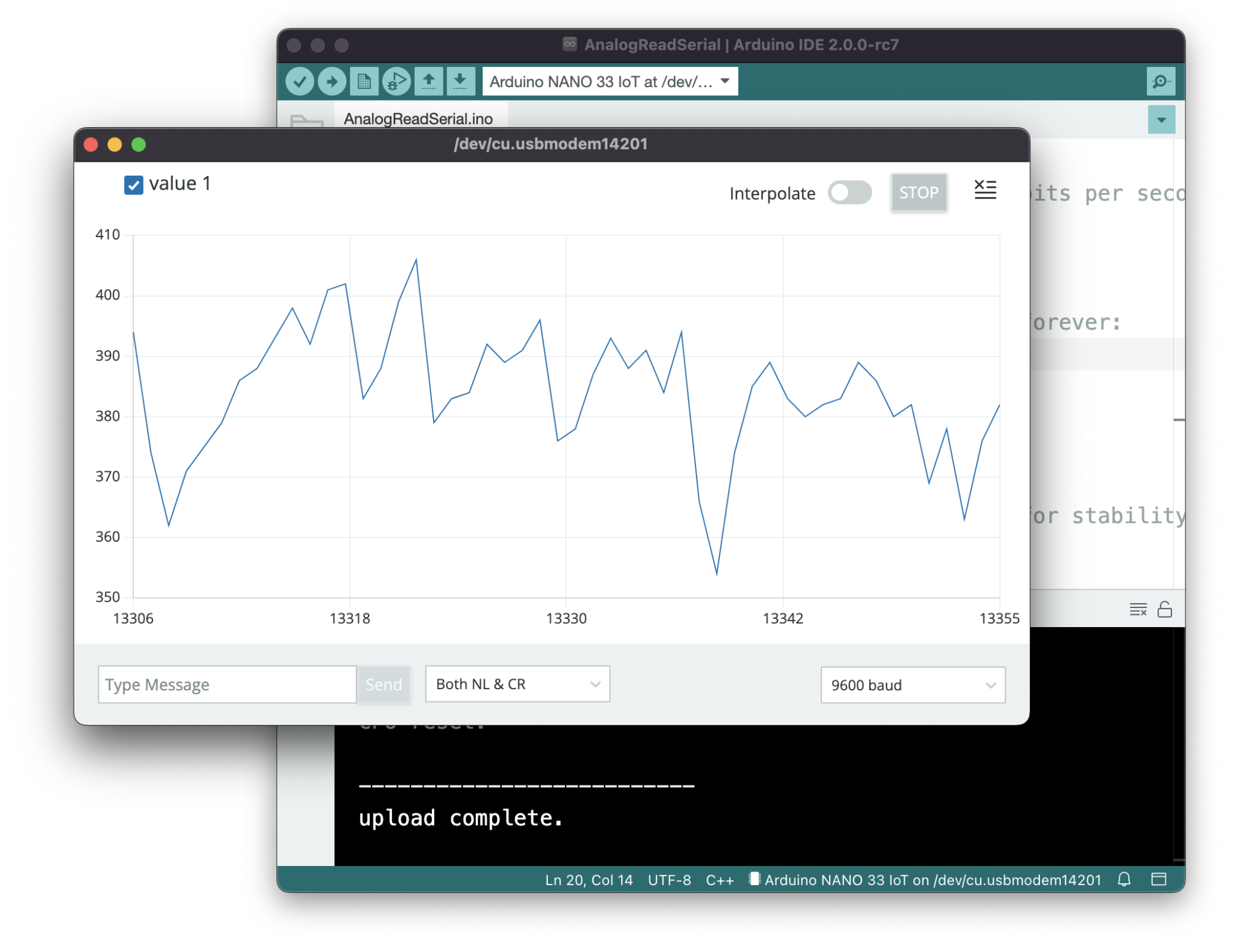The width and height of the screenshot is (1258, 952).
Task: Click the open sketch up-arrow icon
Action: click(429, 82)
